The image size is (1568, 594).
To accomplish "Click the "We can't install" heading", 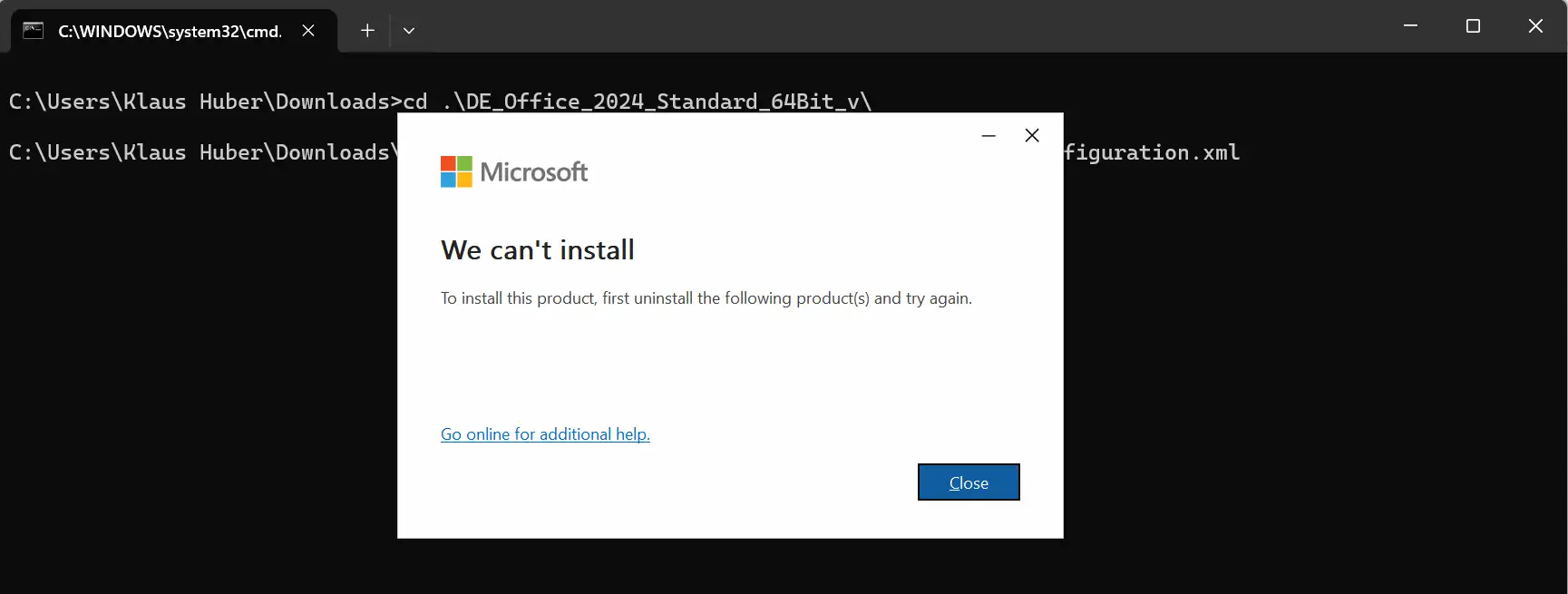I will point(538,250).
